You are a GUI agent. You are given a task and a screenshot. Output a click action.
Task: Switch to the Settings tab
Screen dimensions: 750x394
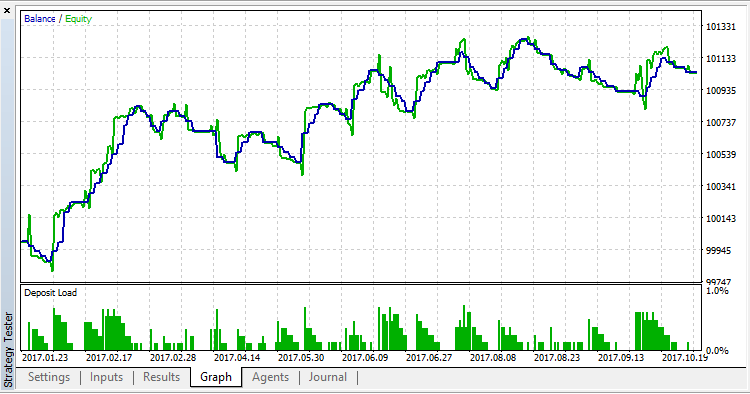[x=49, y=377]
